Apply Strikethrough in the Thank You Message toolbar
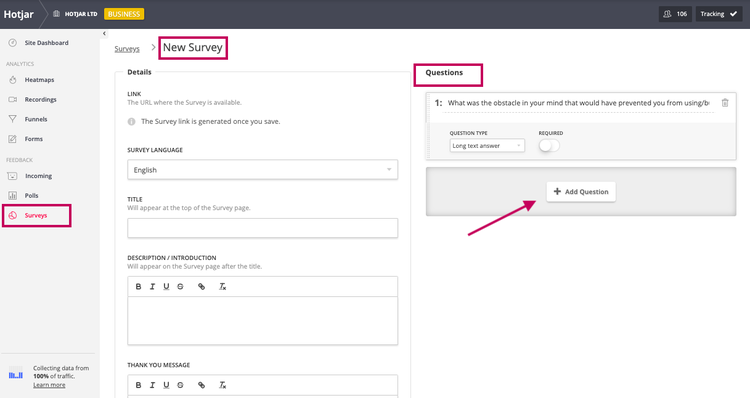This screenshot has width=750, height=398. click(180, 385)
